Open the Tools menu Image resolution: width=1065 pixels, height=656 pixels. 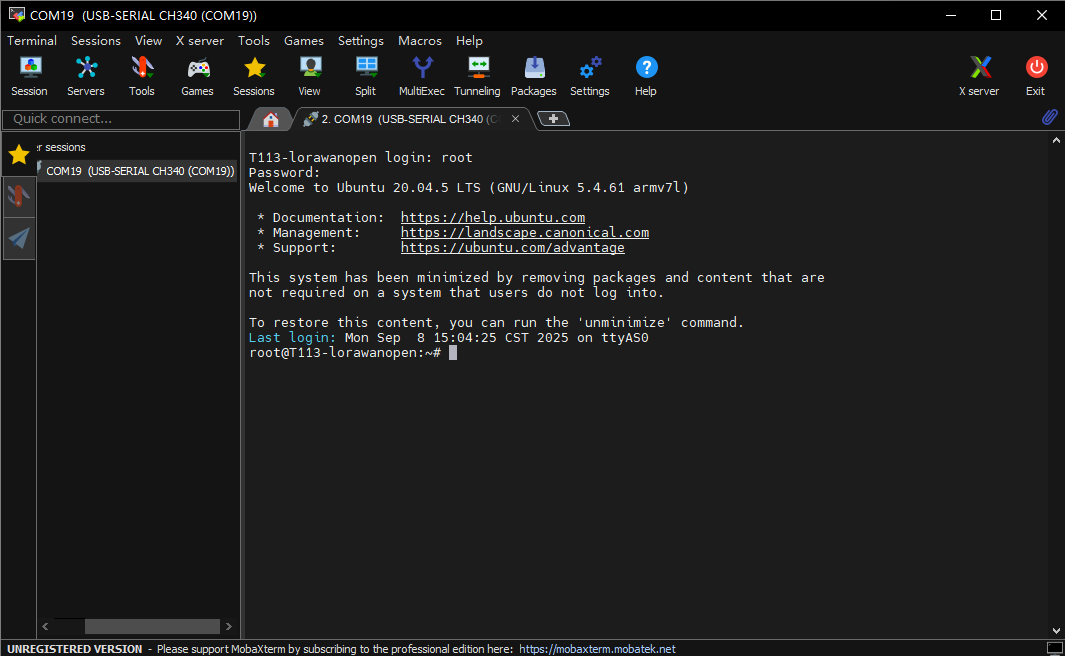point(253,41)
